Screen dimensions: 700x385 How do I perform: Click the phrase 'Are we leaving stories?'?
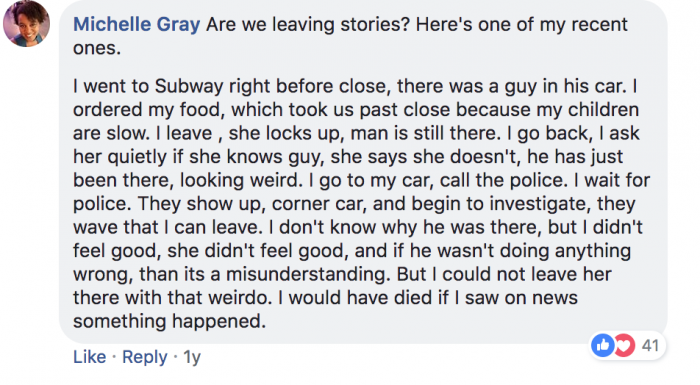click(x=308, y=24)
